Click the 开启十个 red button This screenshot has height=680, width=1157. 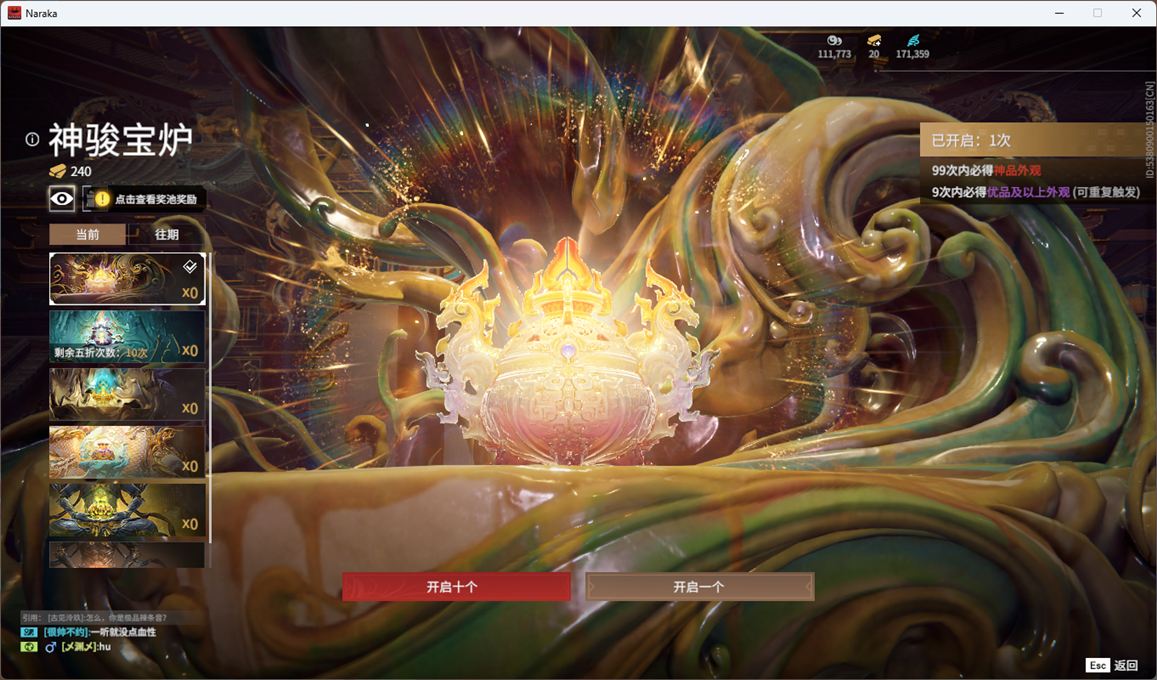(456, 587)
